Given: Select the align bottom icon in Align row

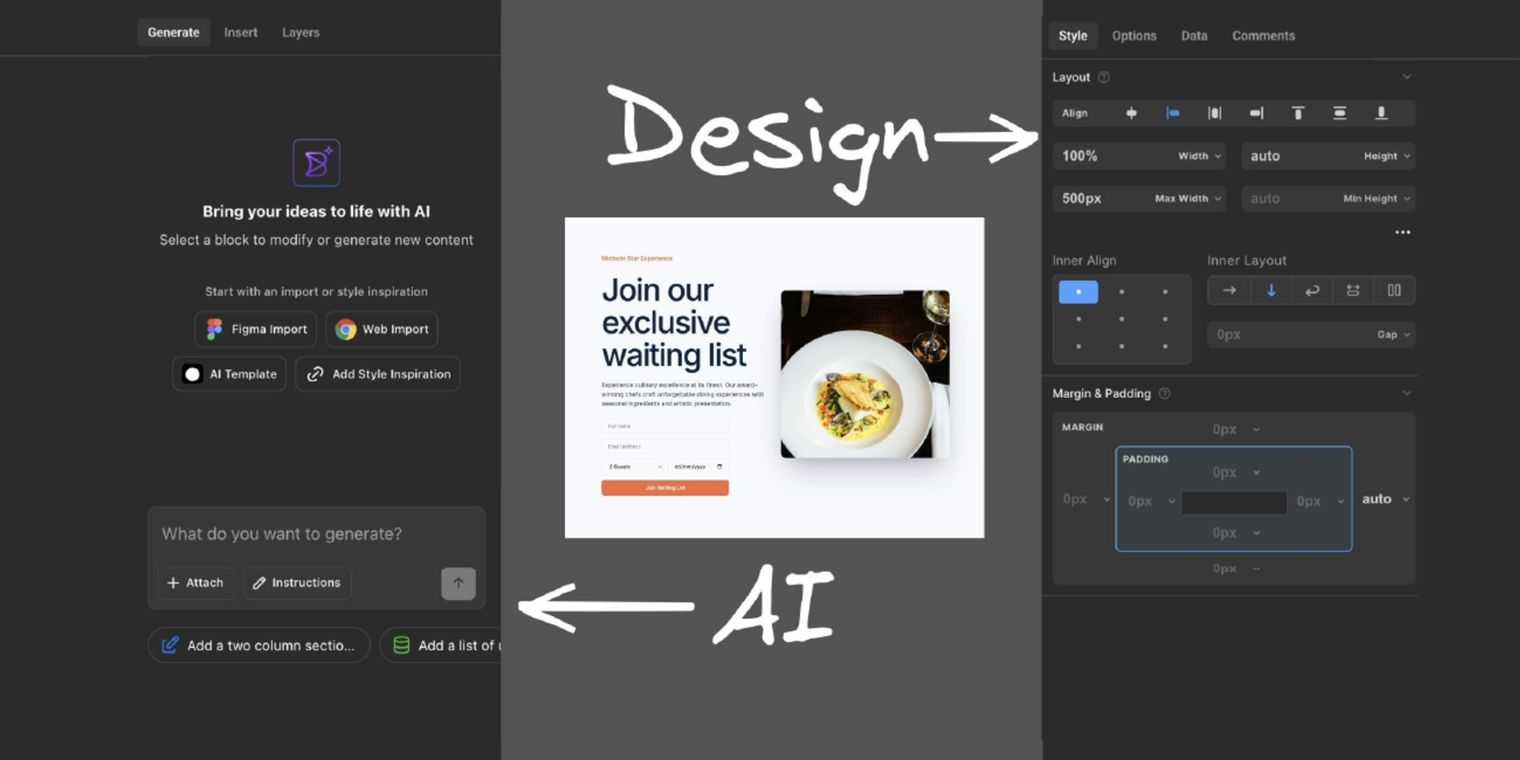Looking at the screenshot, I should click(x=1381, y=113).
